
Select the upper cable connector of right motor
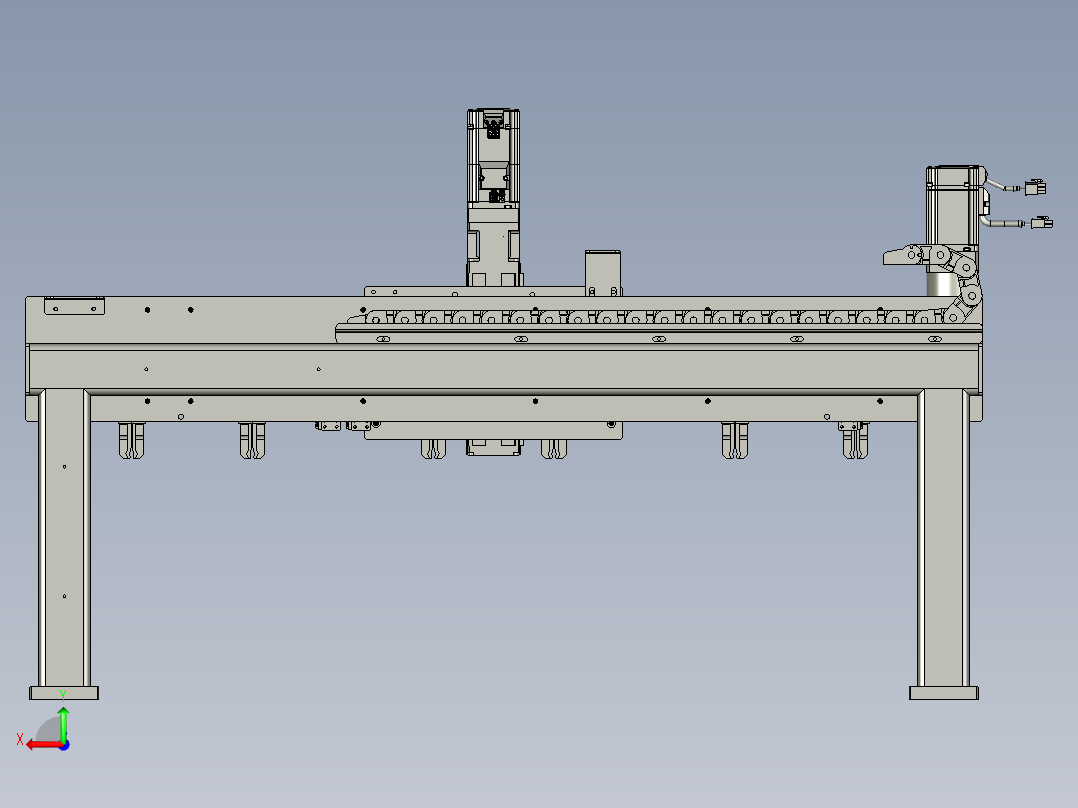[x=1035, y=187]
